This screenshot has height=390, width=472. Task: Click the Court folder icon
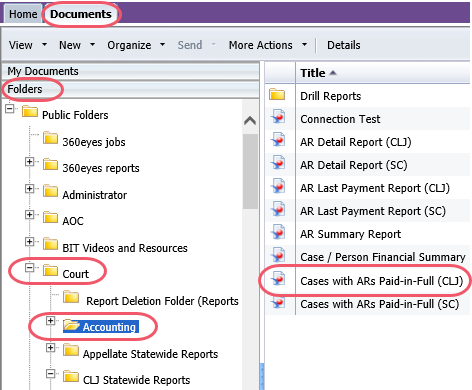coord(50,270)
